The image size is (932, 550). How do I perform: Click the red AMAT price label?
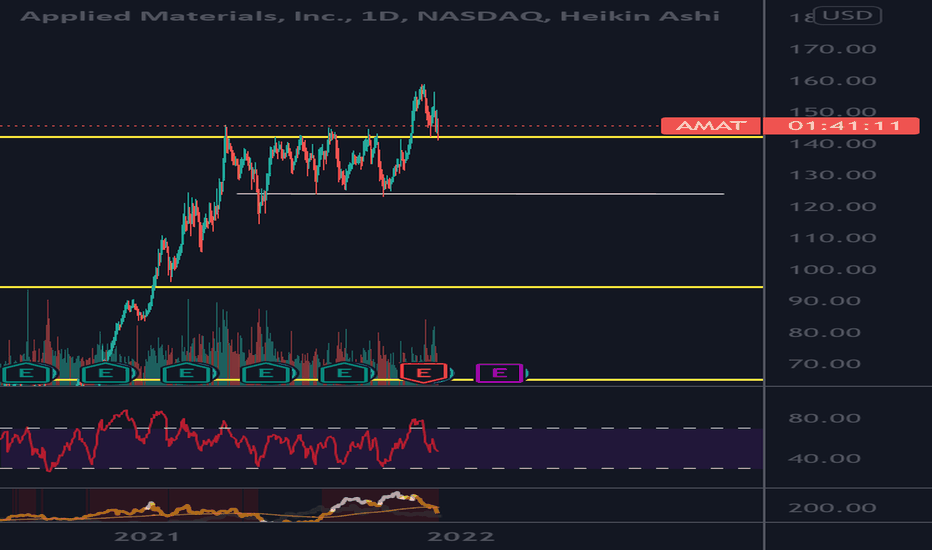711,125
